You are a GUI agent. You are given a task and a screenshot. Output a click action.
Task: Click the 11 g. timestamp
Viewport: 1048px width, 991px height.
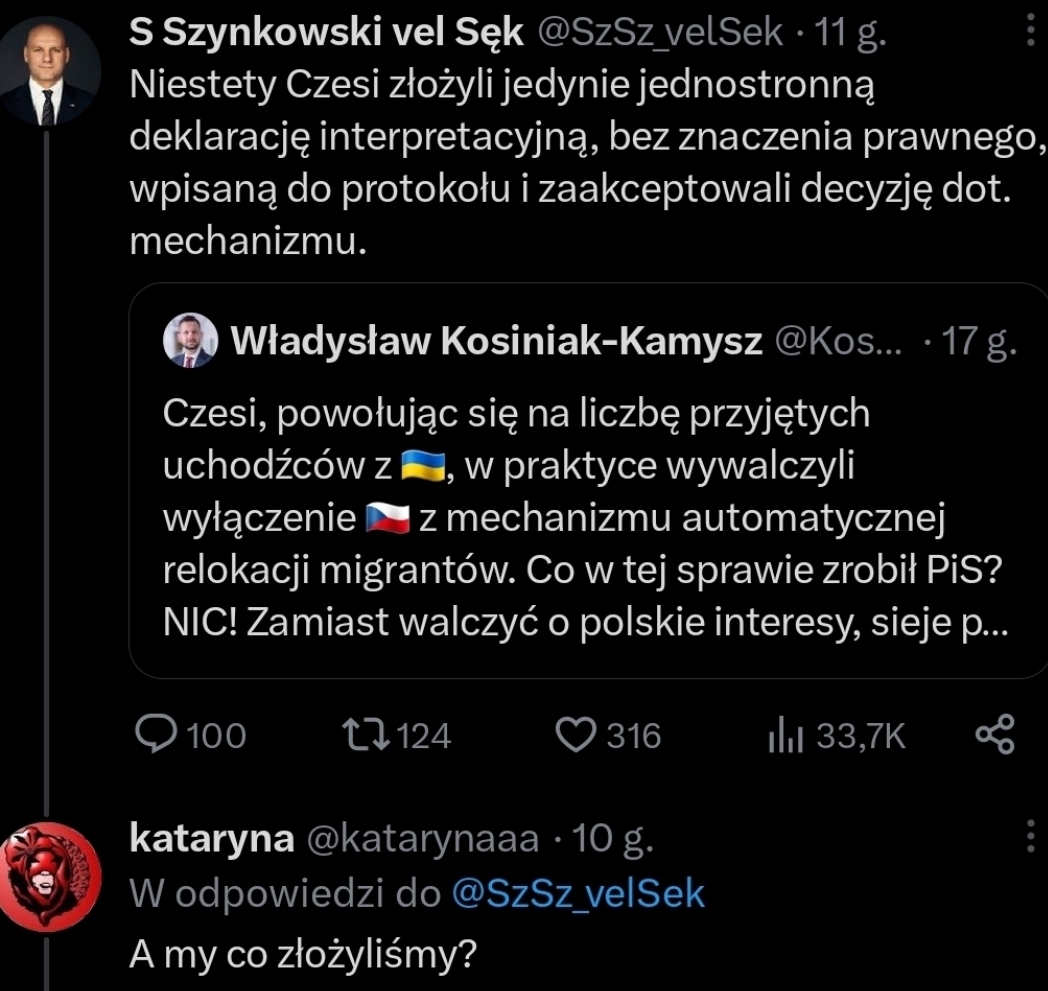tap(850, 34)
